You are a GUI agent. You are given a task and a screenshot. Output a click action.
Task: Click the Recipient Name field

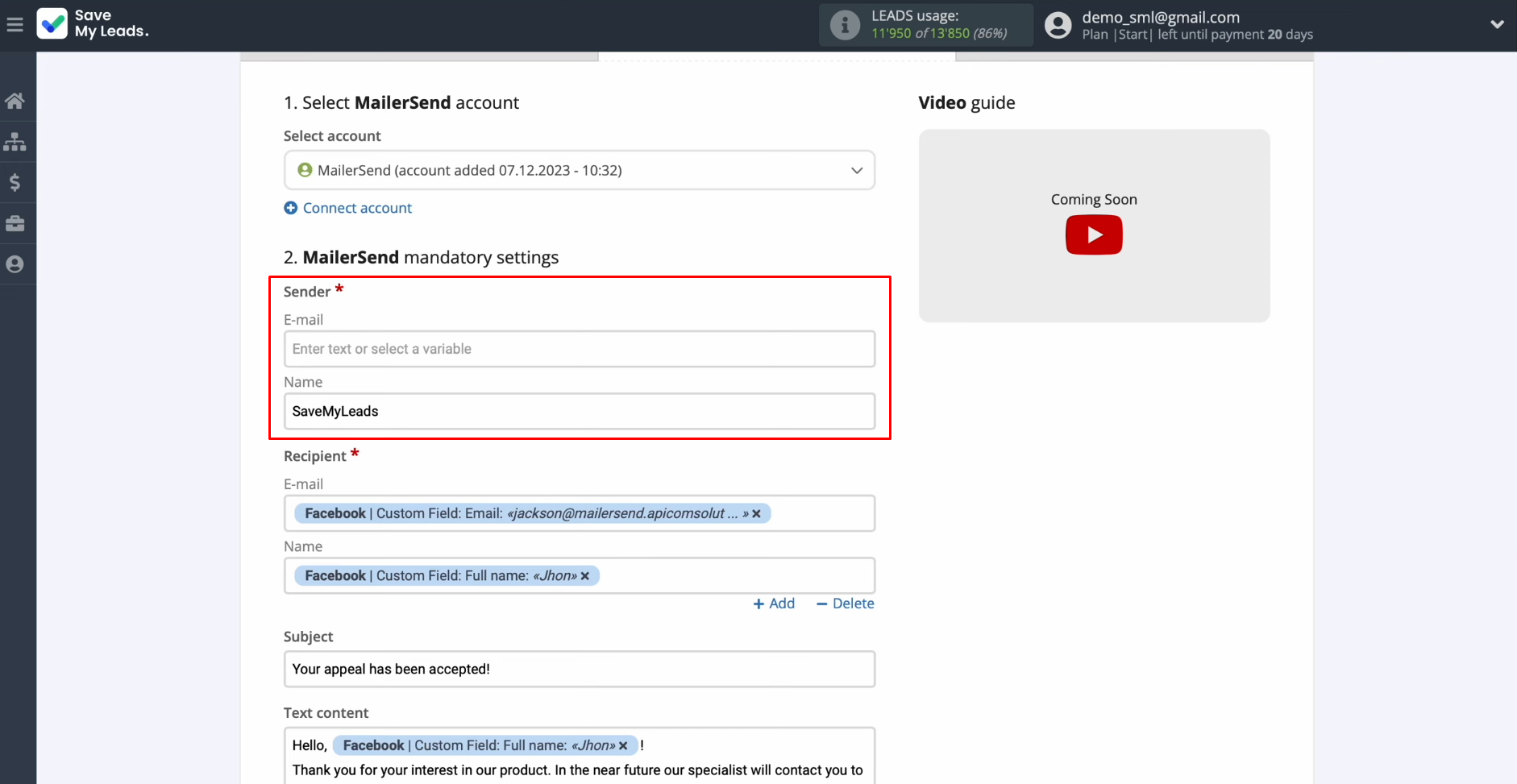tap(580, 575)
